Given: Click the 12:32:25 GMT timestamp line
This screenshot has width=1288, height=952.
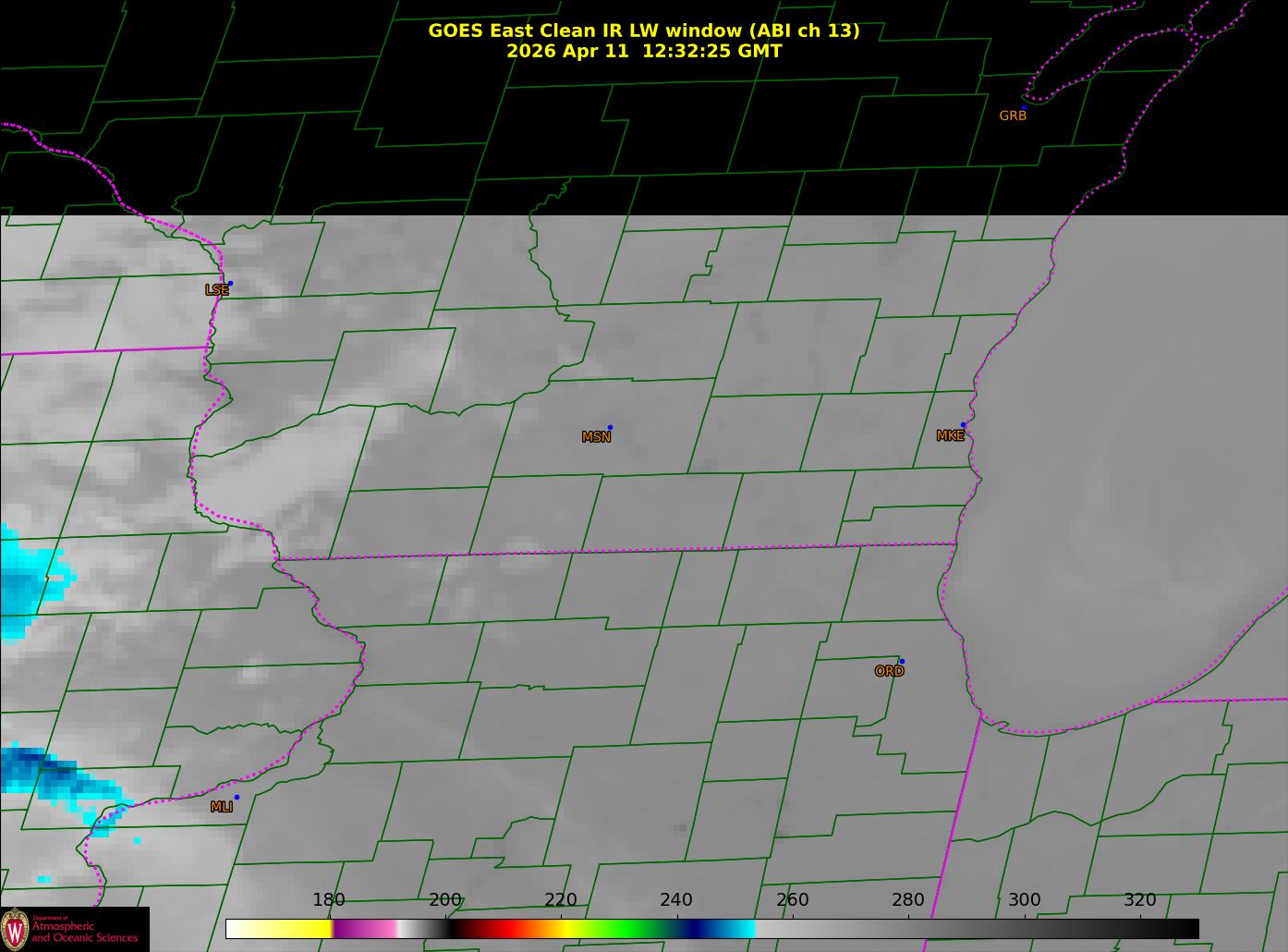Looking at the screenshot, I should pyautogui.click(x=643, y=52).
